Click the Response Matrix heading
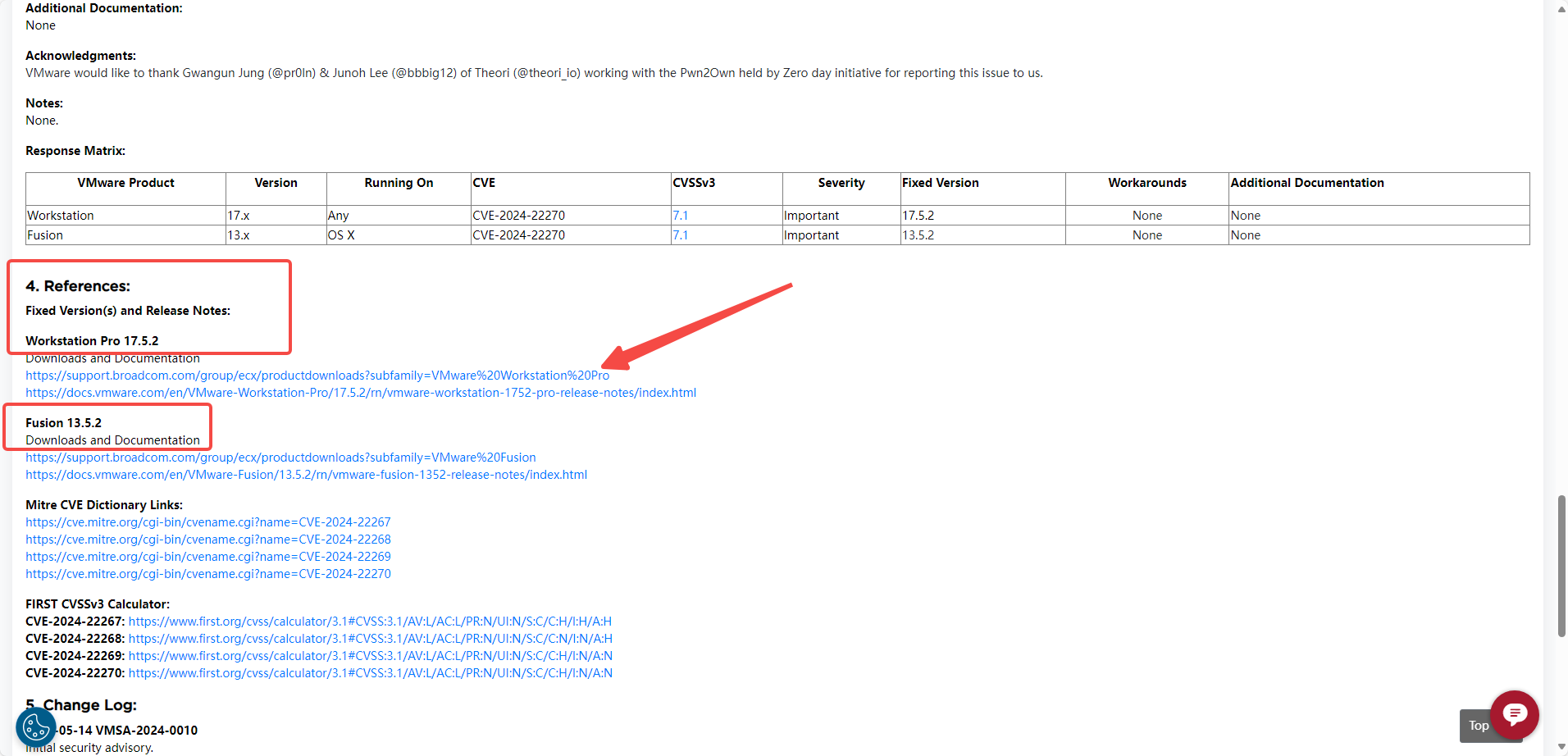The width and height of the screenshot is (1568, 756). click(x=75, y=151)
